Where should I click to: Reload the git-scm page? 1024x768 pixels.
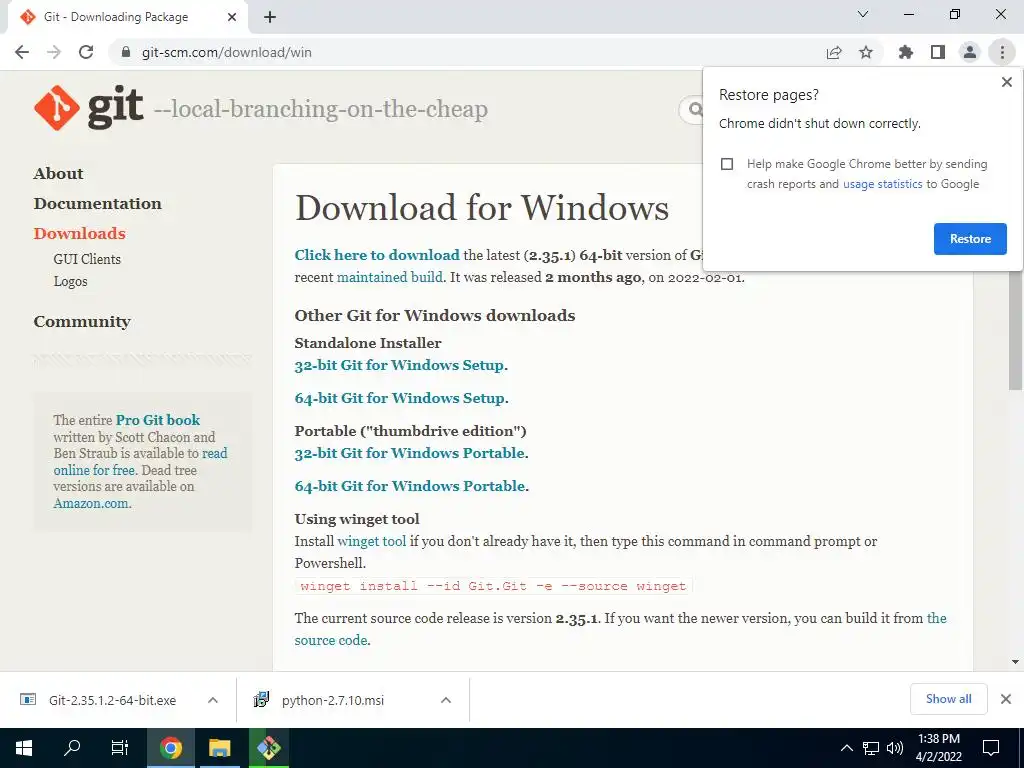(x=86, y=52)
